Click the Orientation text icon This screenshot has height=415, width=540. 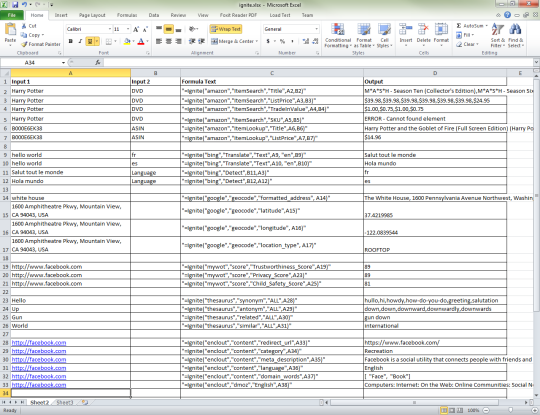(x=192, y=29)
